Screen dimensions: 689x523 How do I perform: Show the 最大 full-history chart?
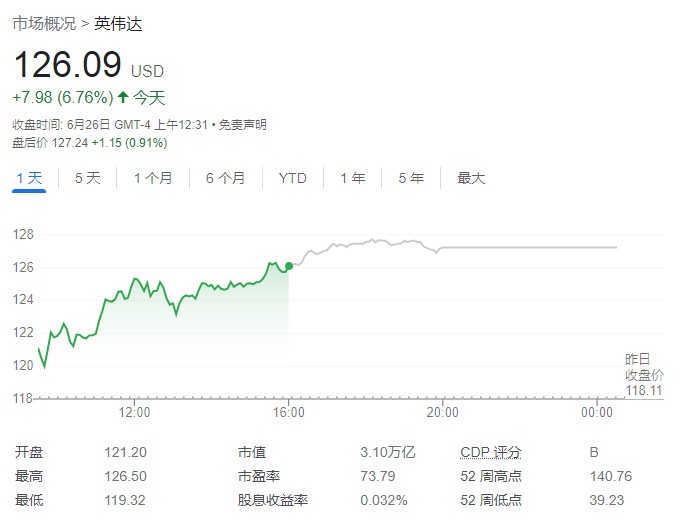pos(471,178)
